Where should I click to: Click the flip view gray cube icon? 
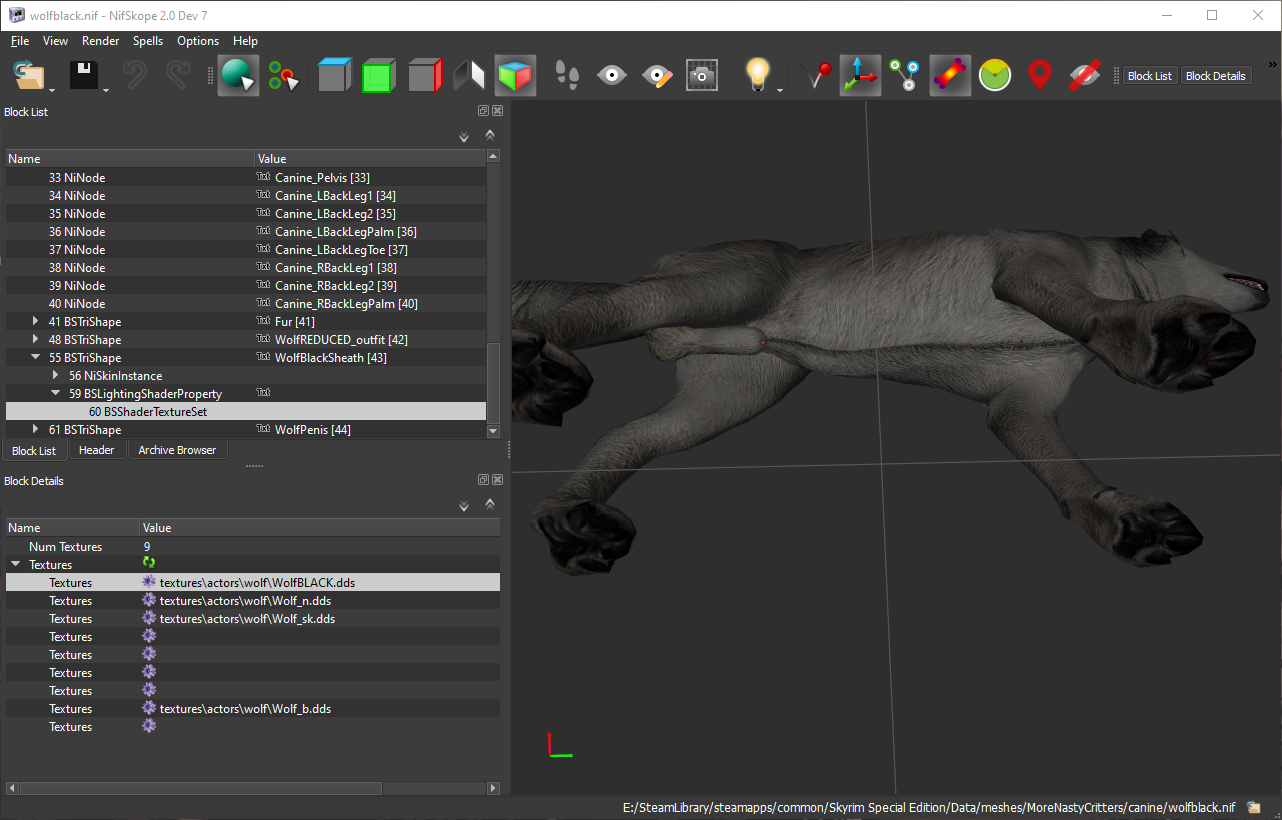pos(469,75)
